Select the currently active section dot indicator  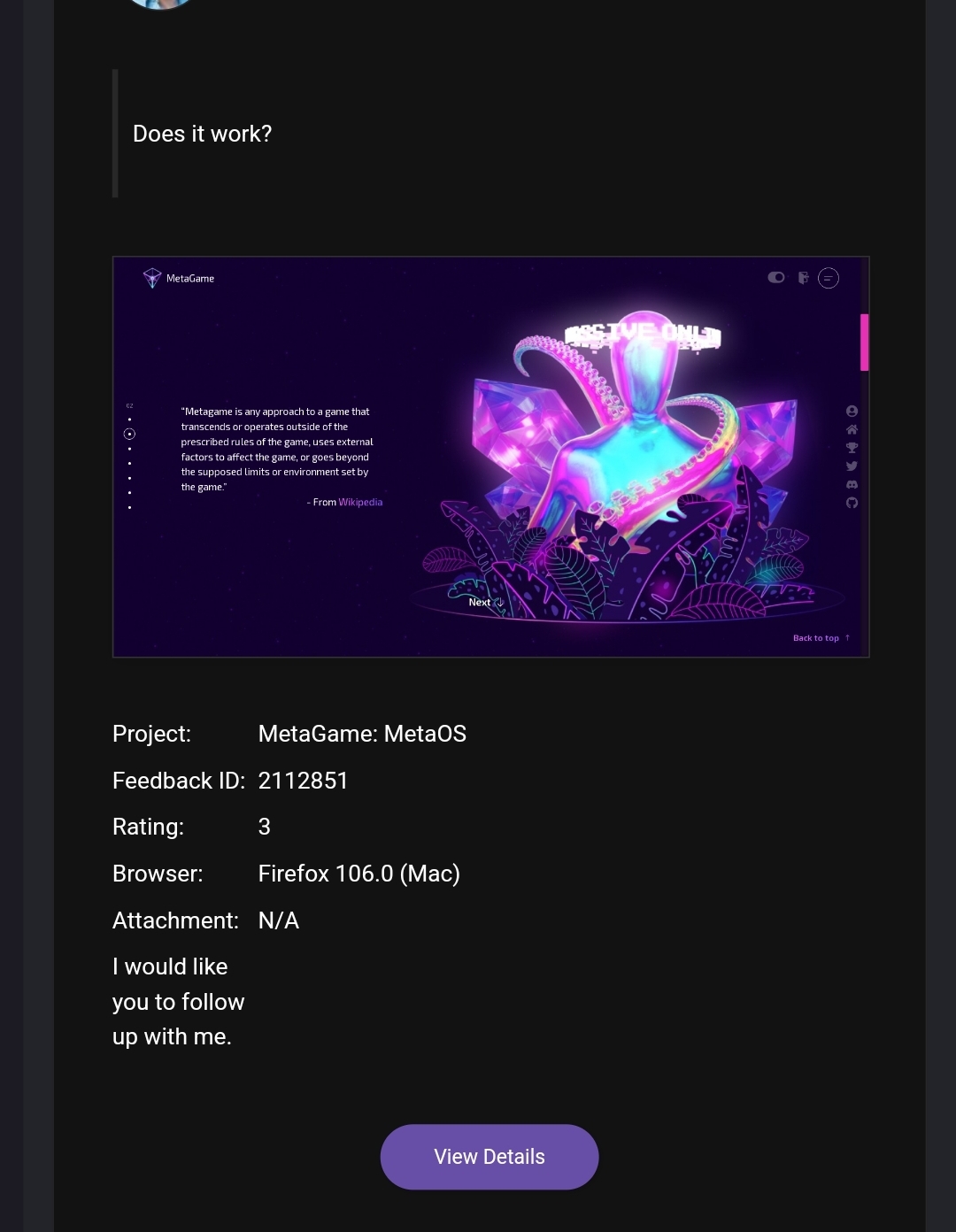(x=129, y=434)
